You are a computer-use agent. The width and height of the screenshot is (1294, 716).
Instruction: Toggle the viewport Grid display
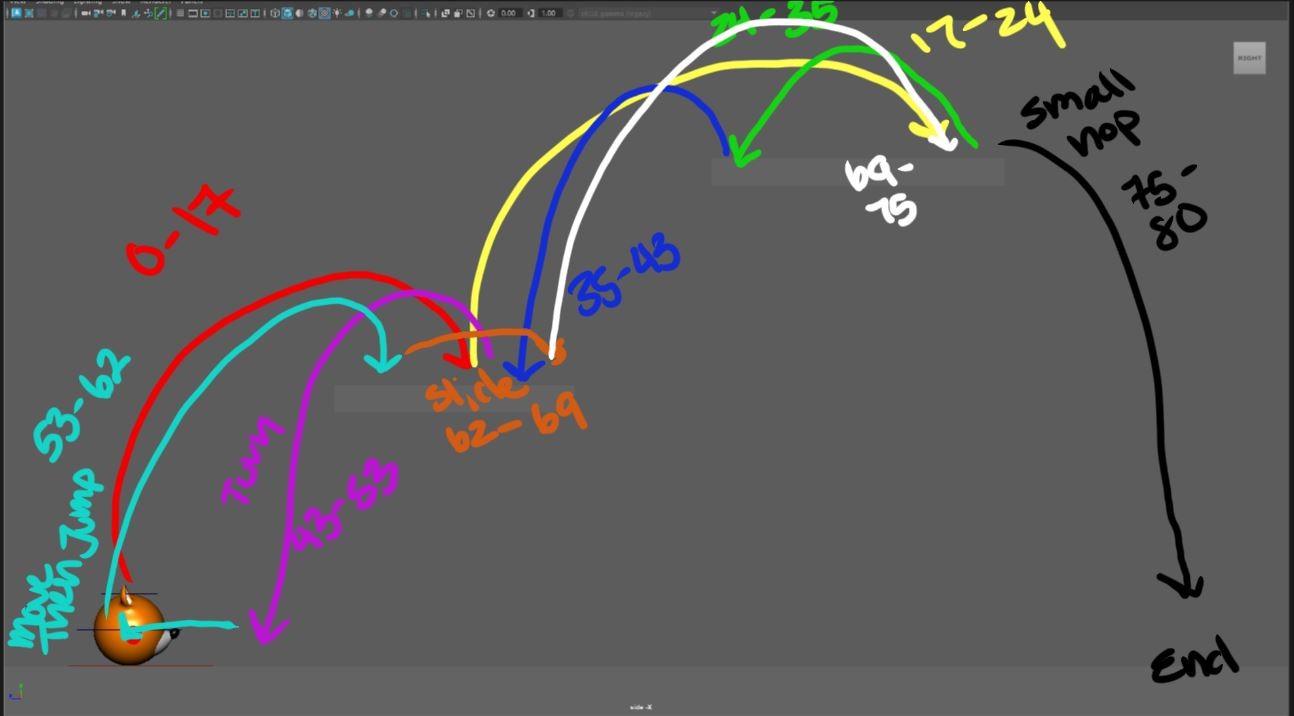(180, 13)
